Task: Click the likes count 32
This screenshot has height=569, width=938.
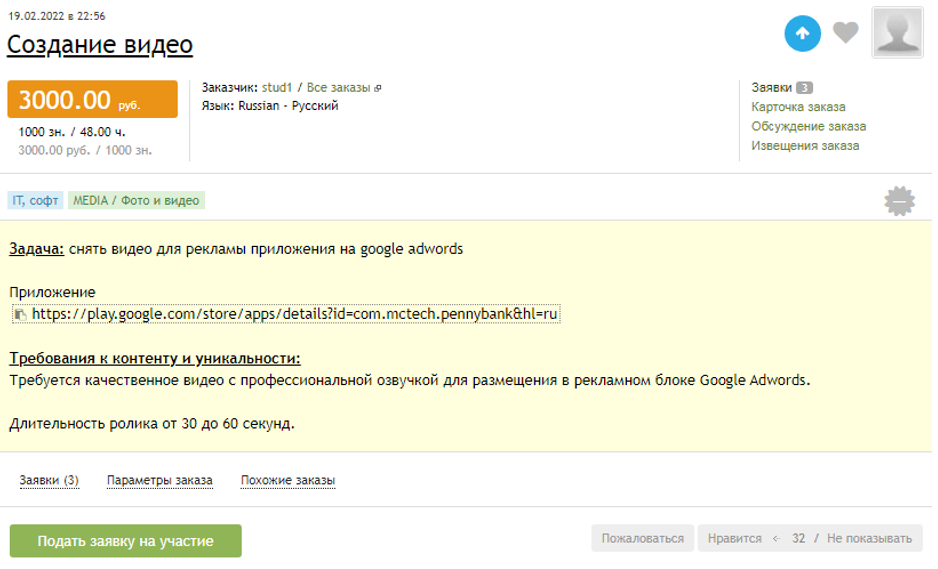Action: pos(799,538)
